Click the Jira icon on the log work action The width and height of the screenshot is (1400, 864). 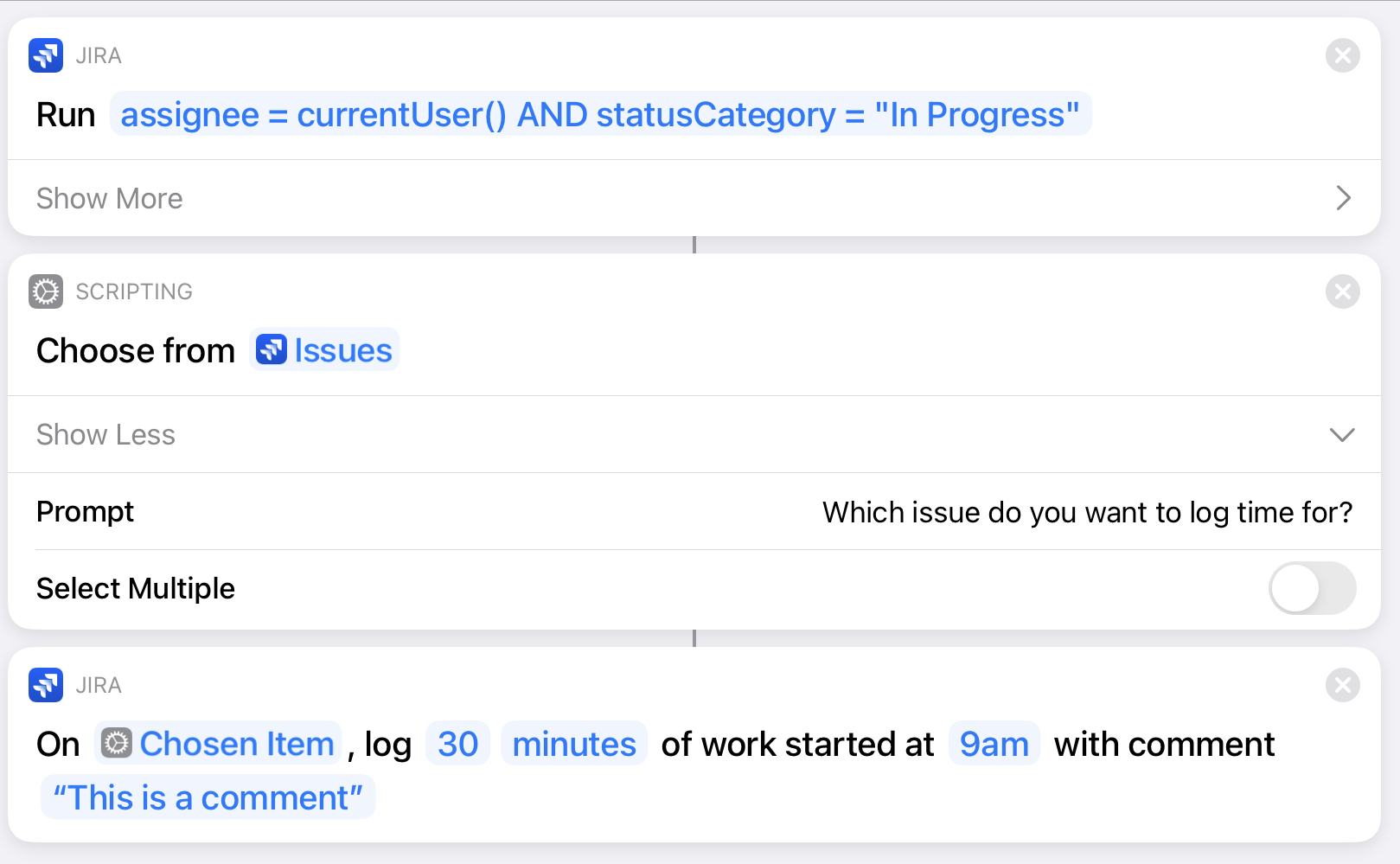click(47, 685)
